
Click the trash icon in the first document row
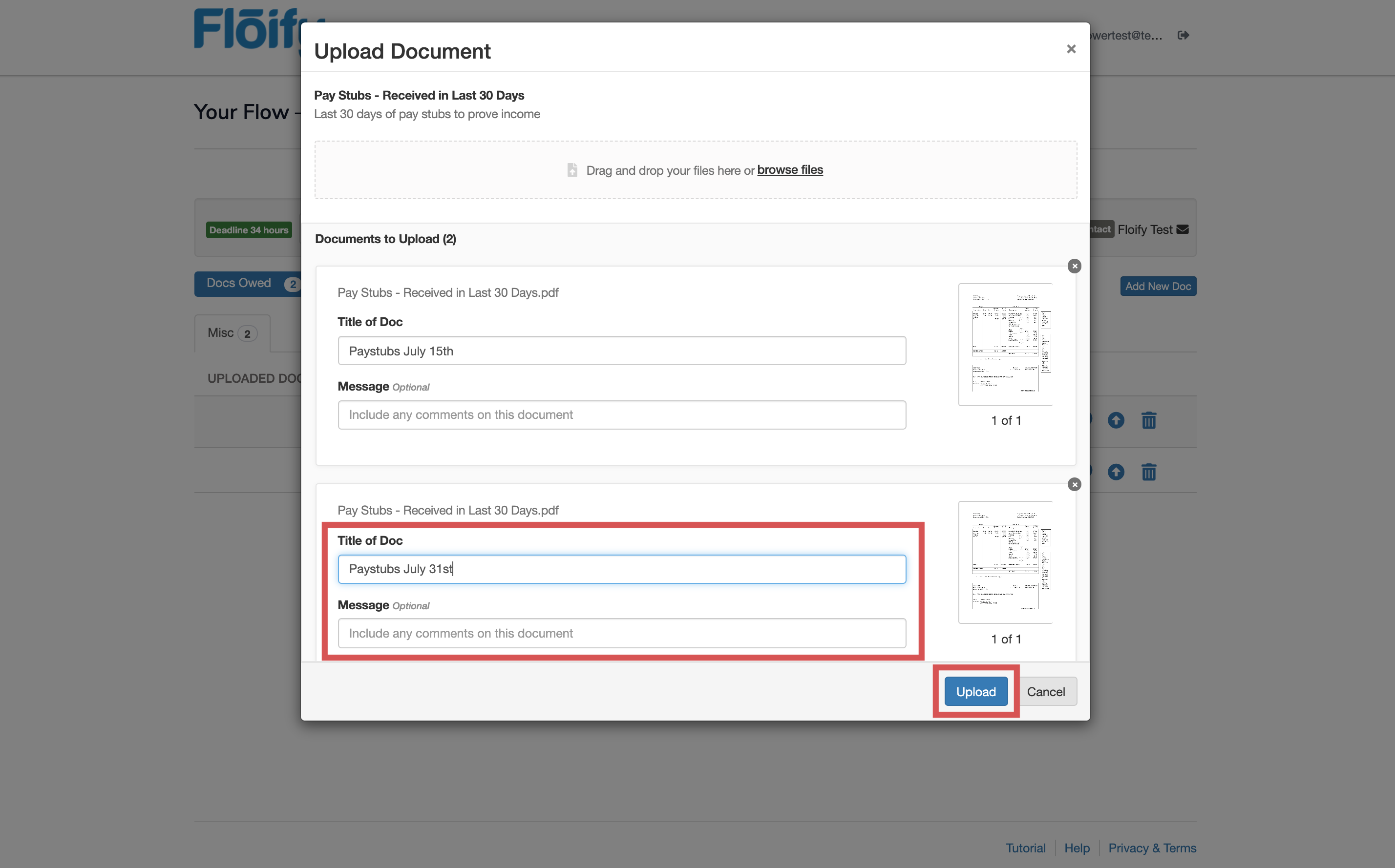tap(1149, 420)
